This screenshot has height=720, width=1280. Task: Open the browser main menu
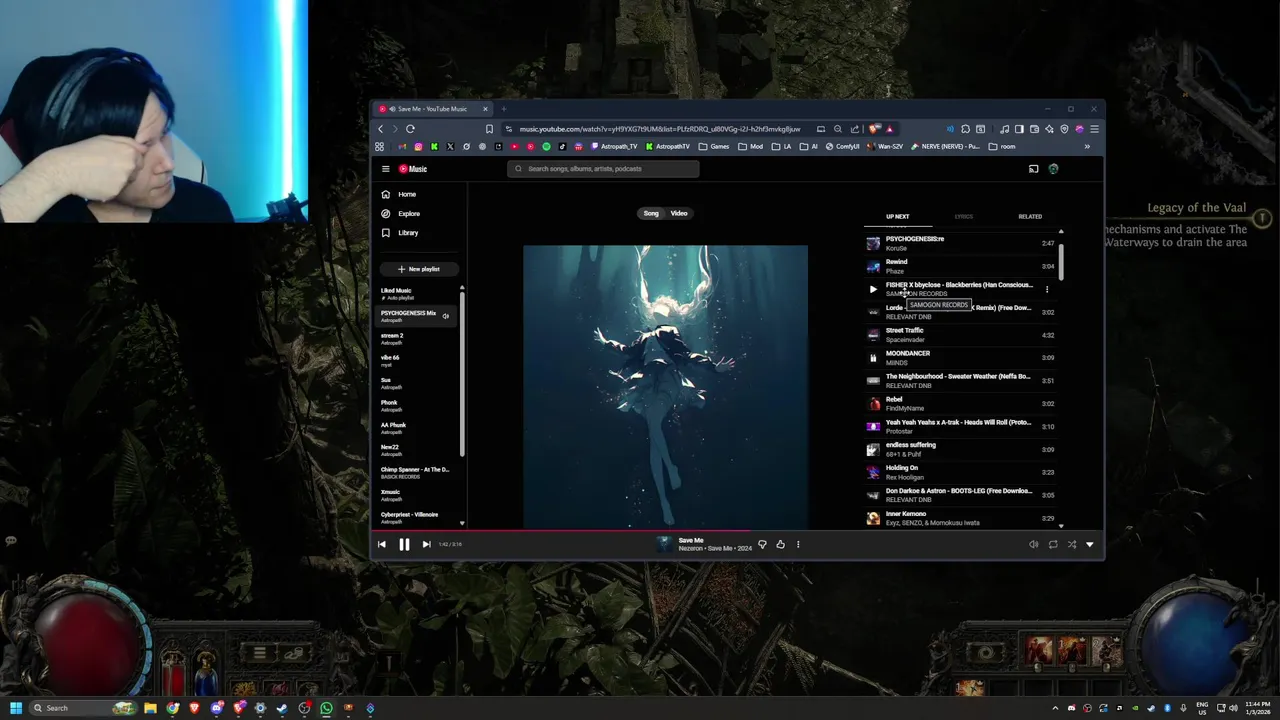click(1094, 129)
